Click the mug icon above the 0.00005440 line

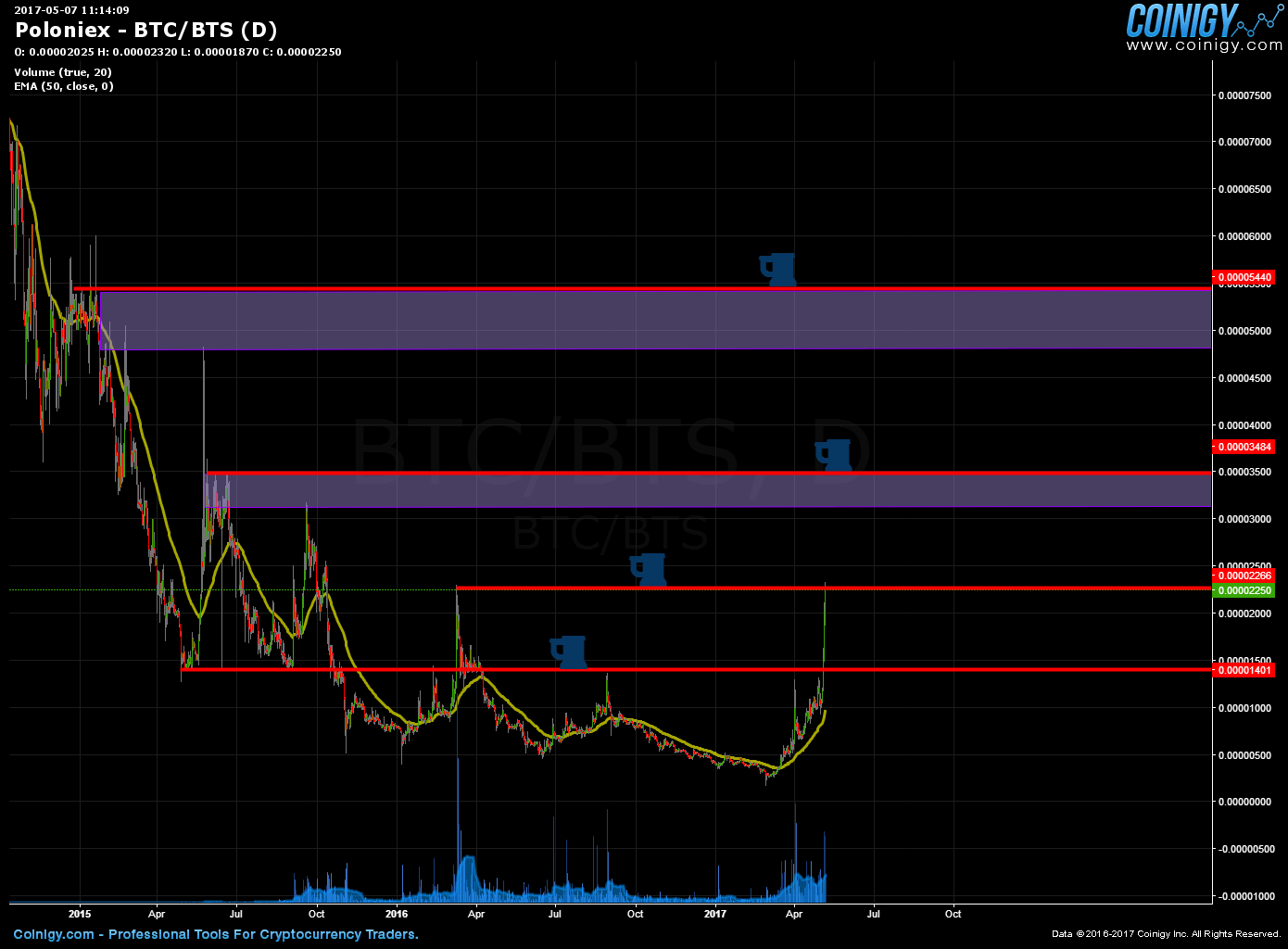point(777,269)
